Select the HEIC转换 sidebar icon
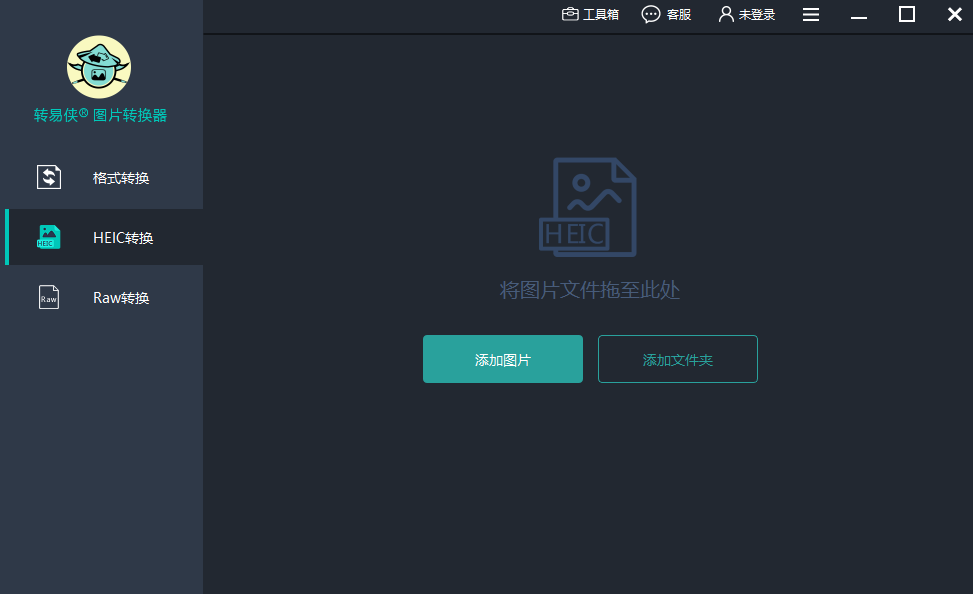The height and width of the screenshot is (594, 973). [48, 237]
